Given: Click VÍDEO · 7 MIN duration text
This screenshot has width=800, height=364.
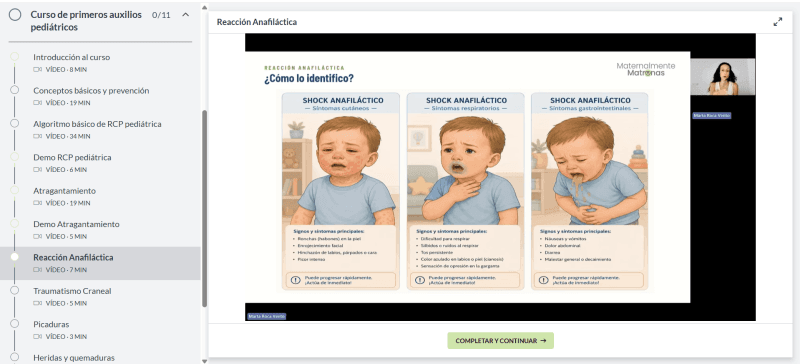Looking at the screenshot, I should 66,270.
